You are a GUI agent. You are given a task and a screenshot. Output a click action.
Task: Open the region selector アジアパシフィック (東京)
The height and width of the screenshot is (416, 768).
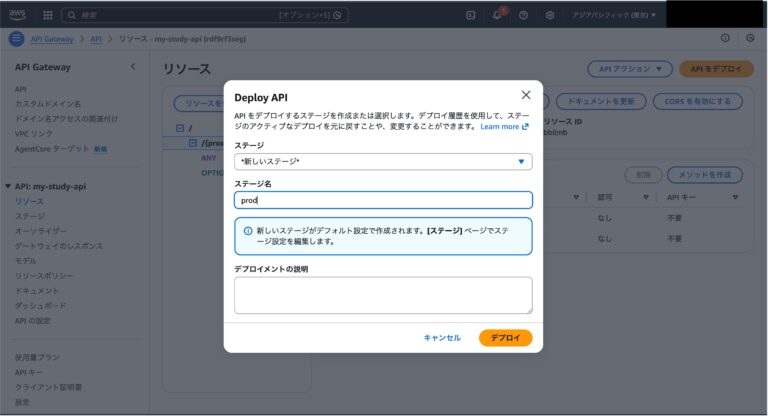(614, 15)
